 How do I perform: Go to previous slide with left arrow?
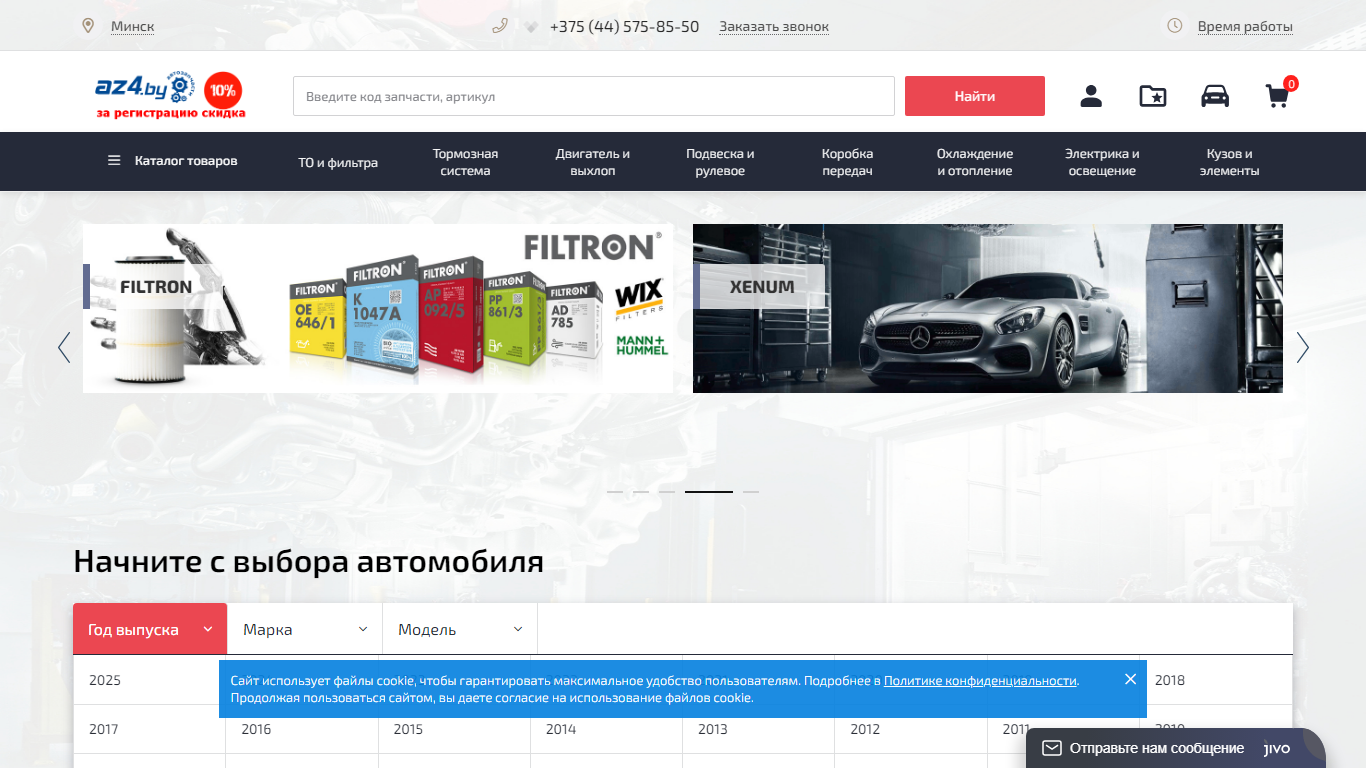64,347
